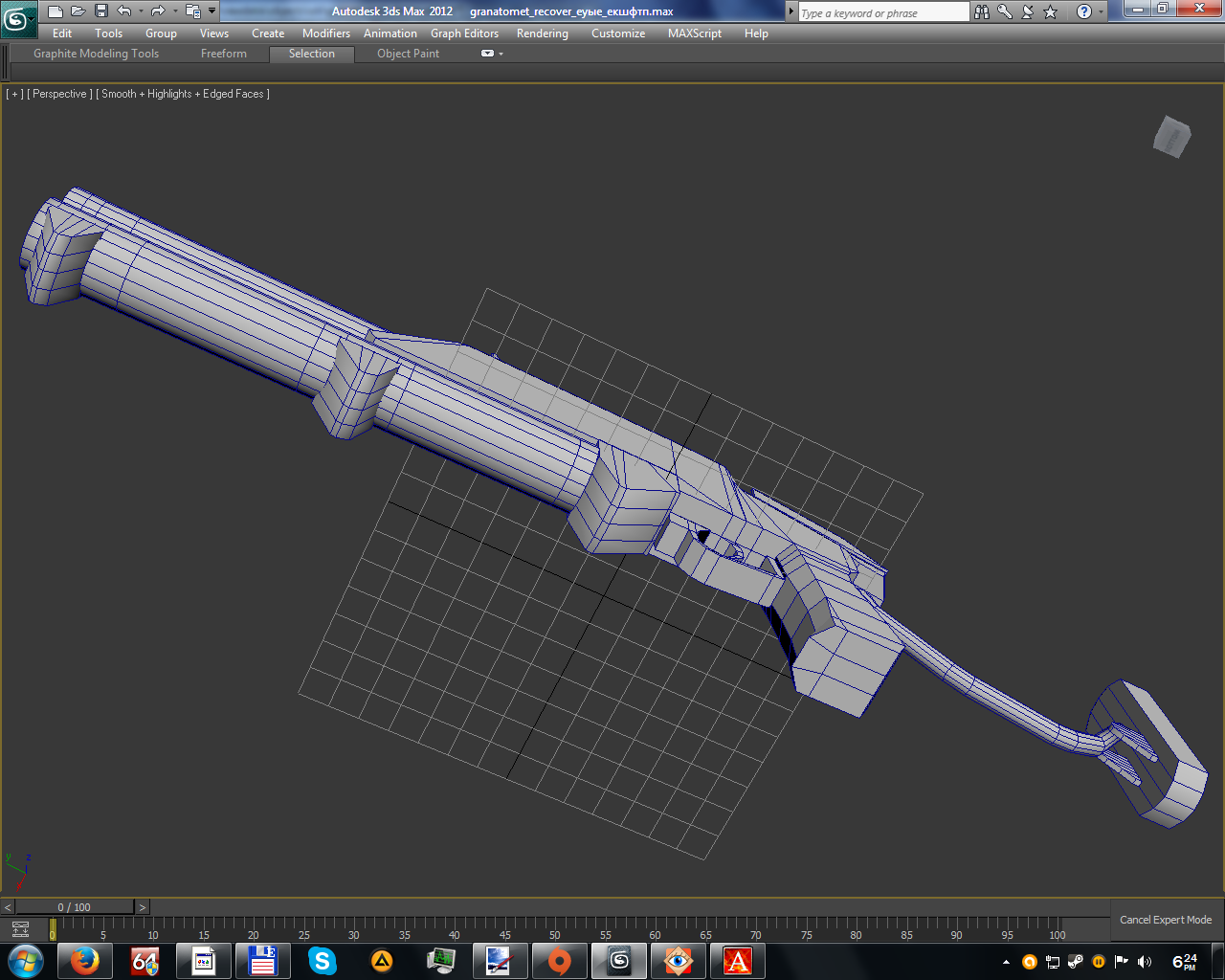The image size is (1225, 980).
Task: Expand the Quick Access Toolbar customize dropdown
Action: click(x=212, y=11)
